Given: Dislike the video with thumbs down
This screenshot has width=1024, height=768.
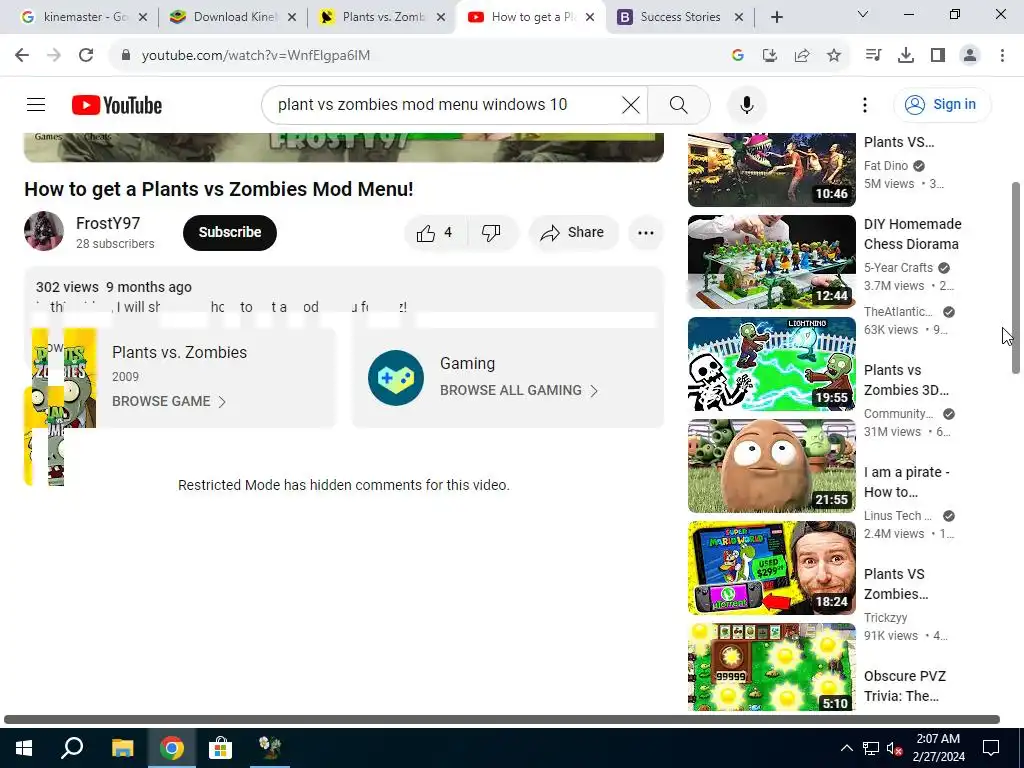Looking at the screenshot, I should [x=491, y=232].
